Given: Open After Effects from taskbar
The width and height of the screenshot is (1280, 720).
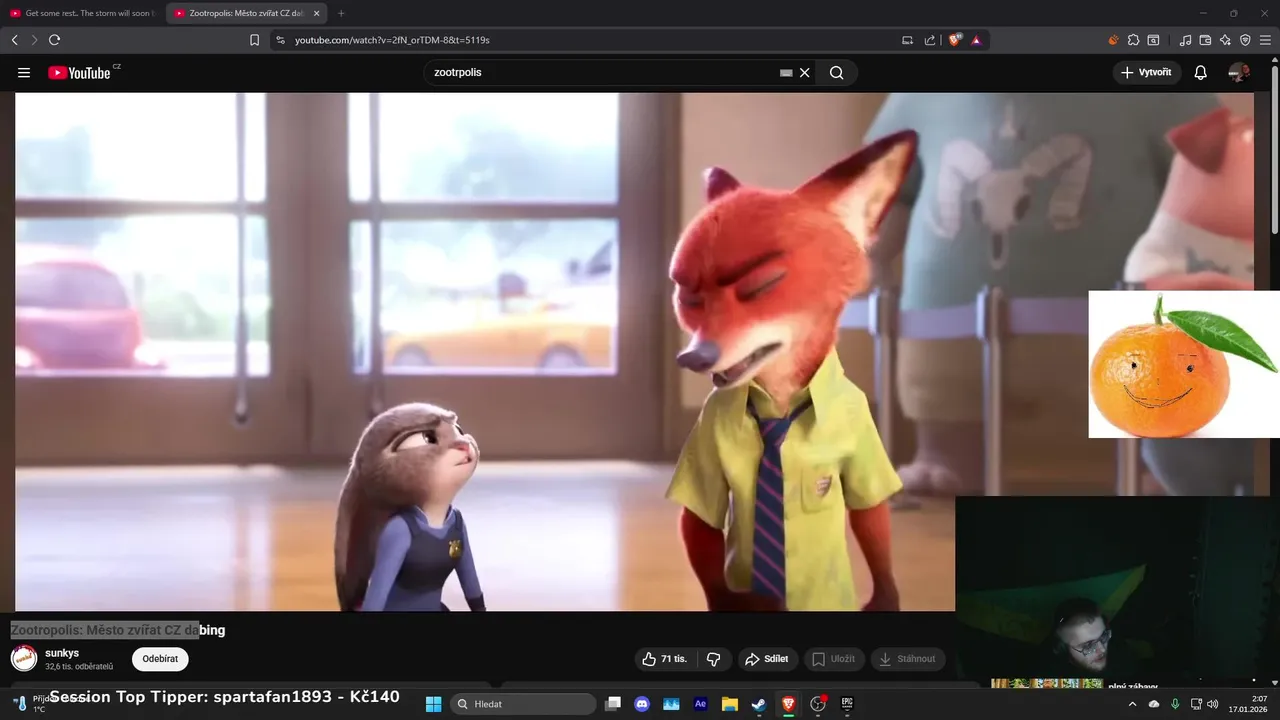Looking at the screenshot, I should click(701, 704).
